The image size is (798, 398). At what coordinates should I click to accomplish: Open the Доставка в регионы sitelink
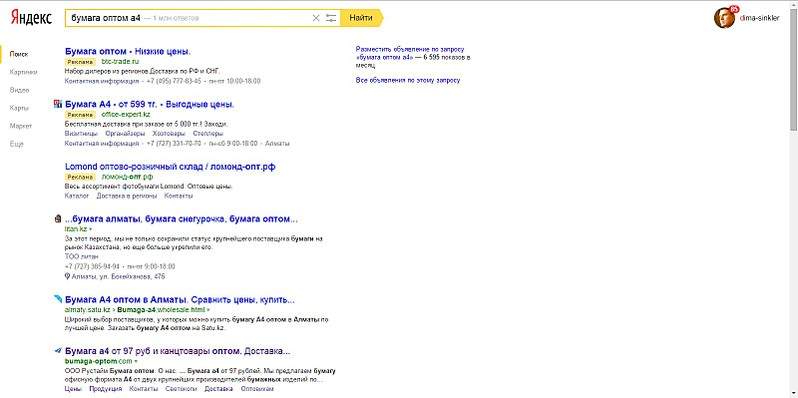click(x=127, y=196)
